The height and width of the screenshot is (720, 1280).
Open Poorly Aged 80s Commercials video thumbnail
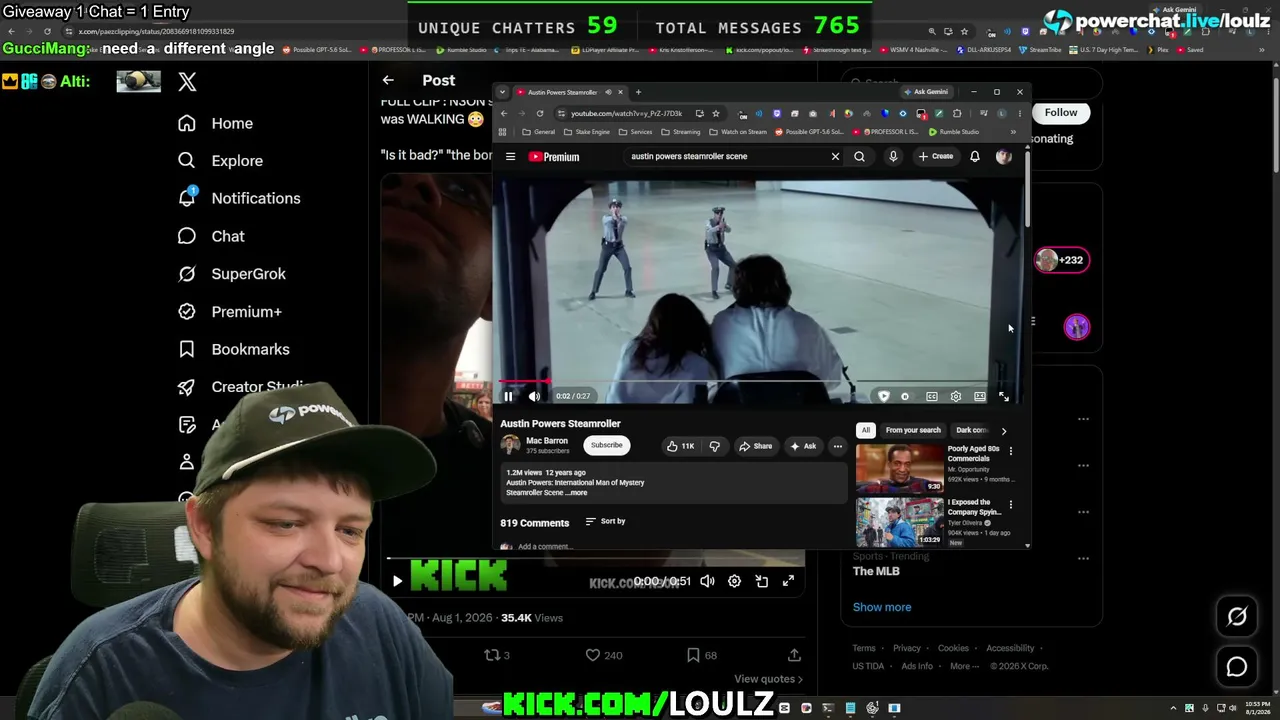pyautogui.click(x=899, y=468)
